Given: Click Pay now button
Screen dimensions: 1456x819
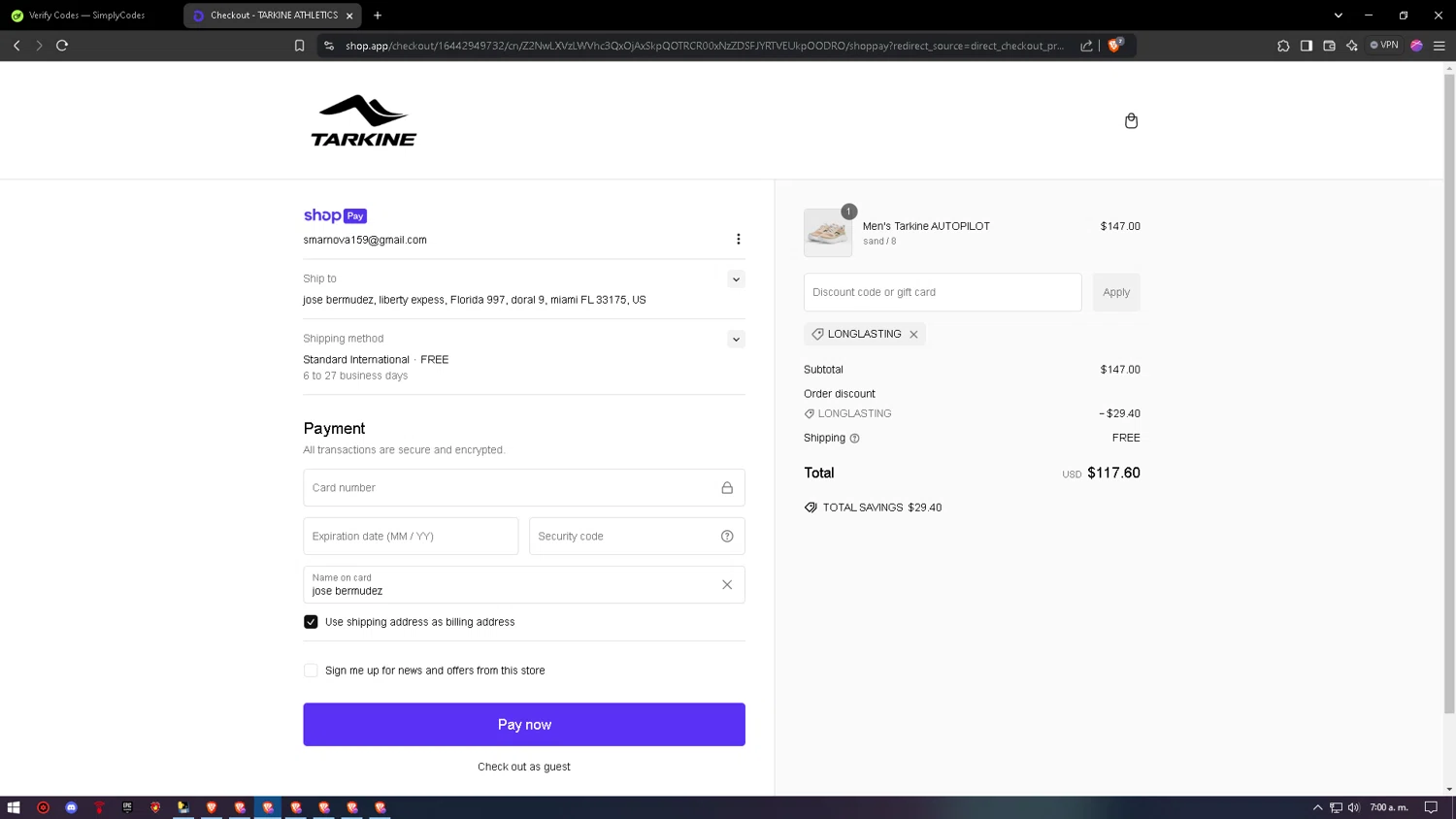Looking at the screenshot, I should (524, 725).
